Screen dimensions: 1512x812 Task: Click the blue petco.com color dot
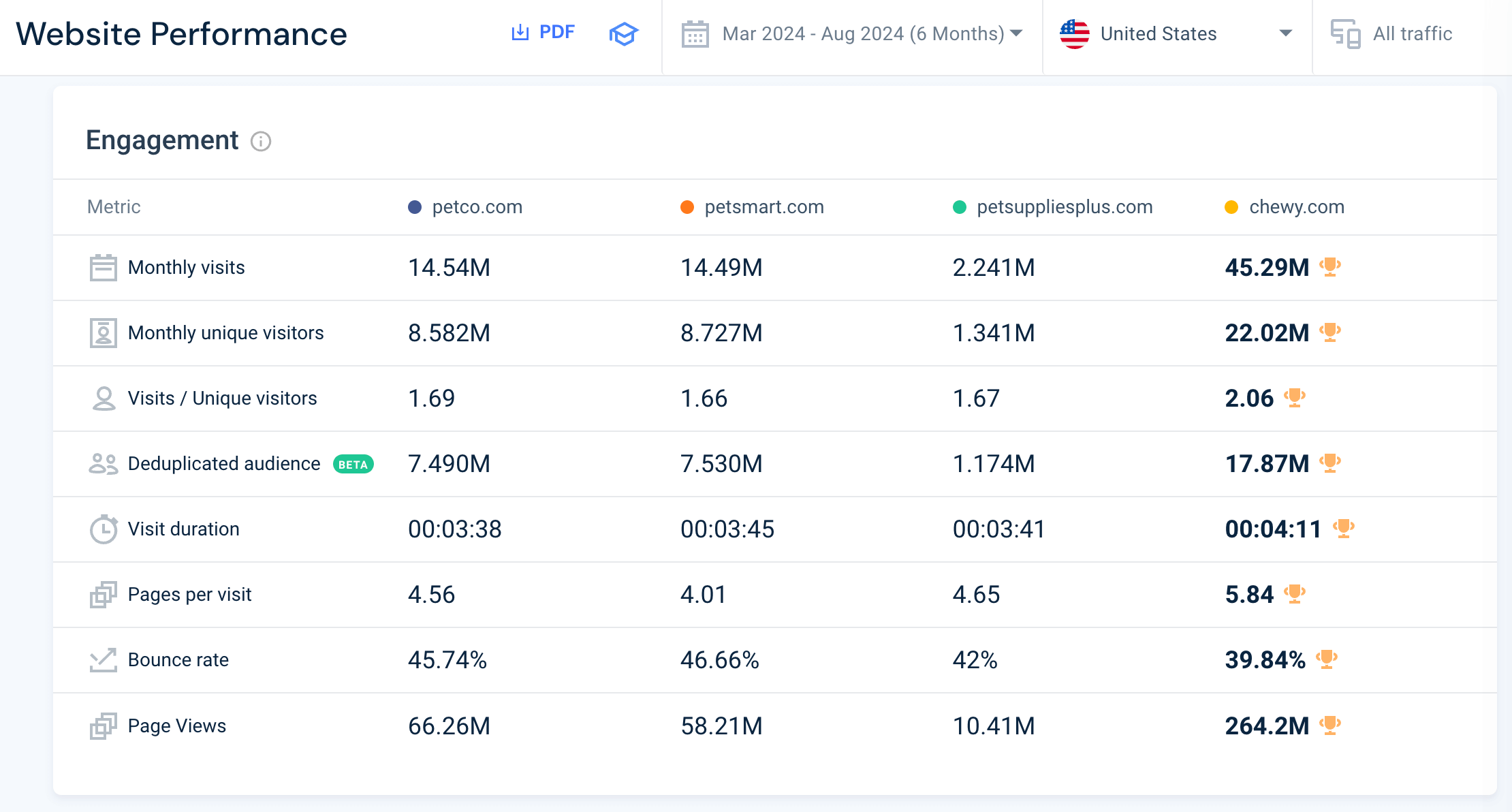tap(414, 207)
